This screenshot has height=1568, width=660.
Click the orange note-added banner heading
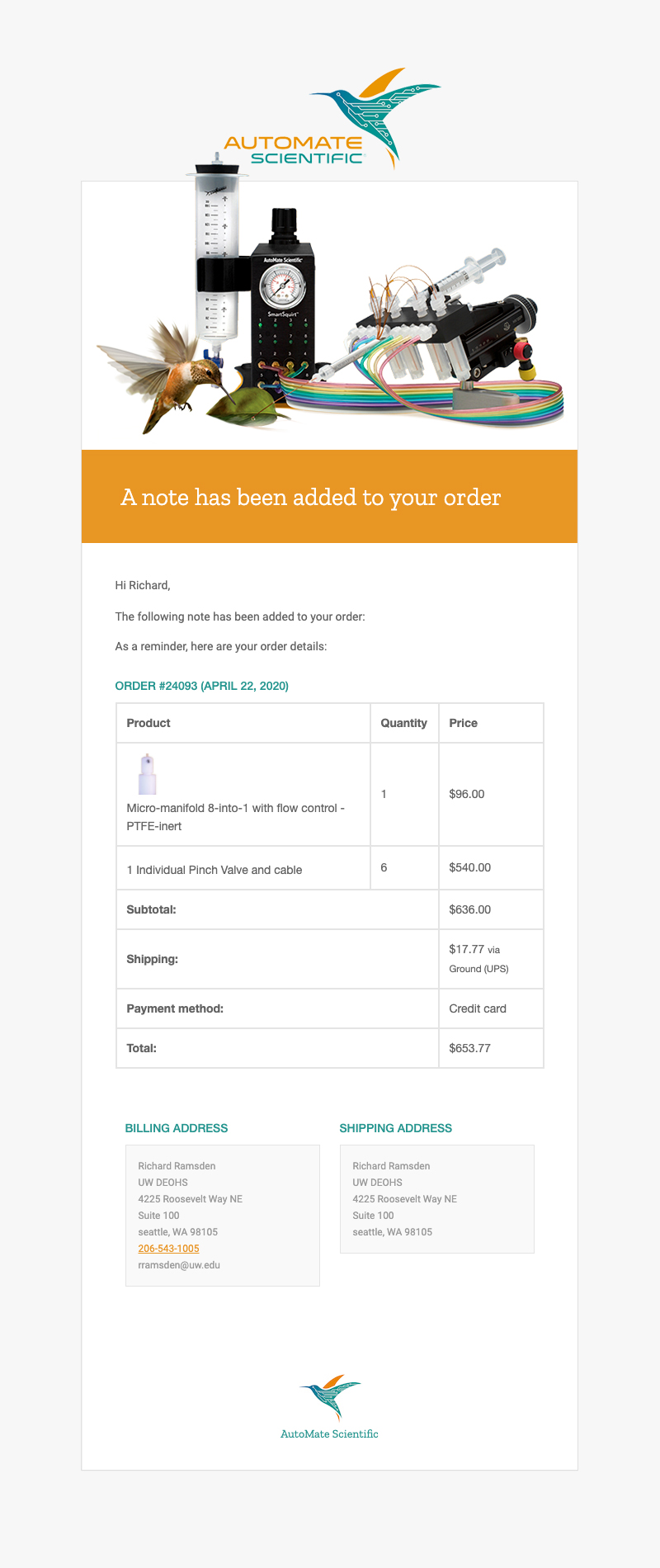click(x=311, y=497)
